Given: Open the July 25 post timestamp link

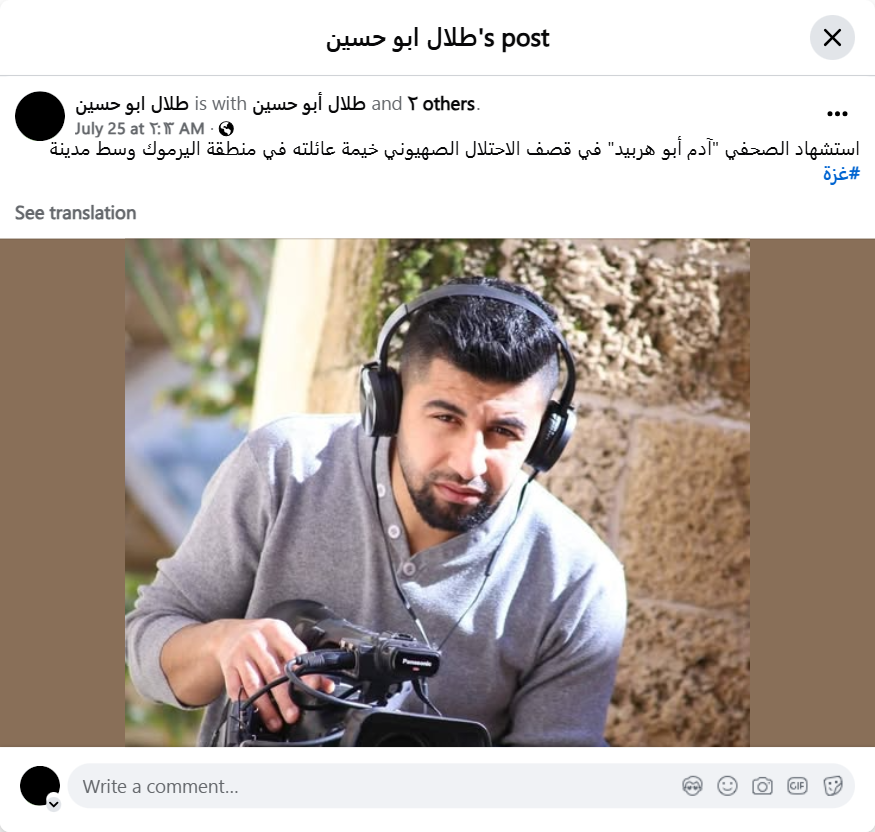Looking at the screenshot, I should 140,129.
